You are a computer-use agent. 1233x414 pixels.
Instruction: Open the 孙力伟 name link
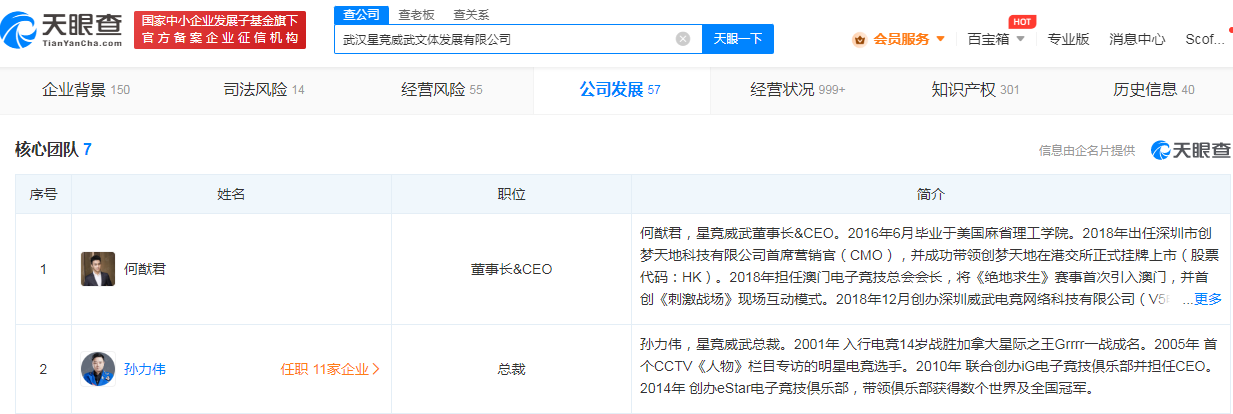(x=145, y=369)
